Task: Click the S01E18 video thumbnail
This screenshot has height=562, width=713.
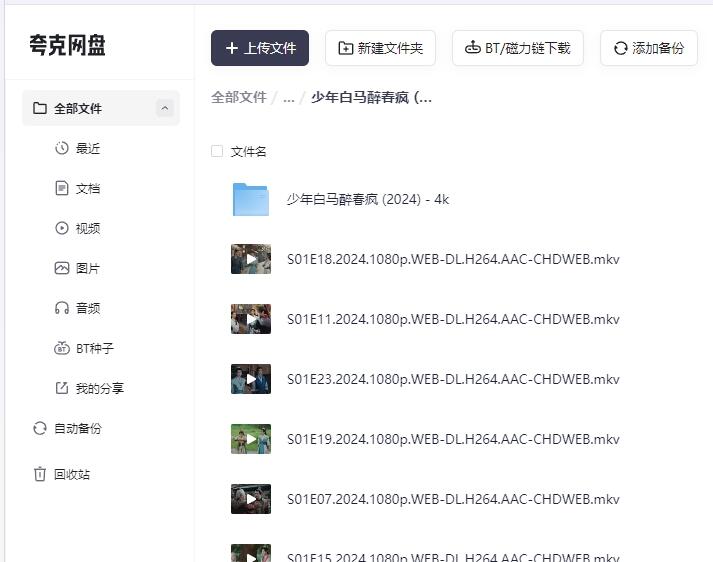Action: coord(251,259)
